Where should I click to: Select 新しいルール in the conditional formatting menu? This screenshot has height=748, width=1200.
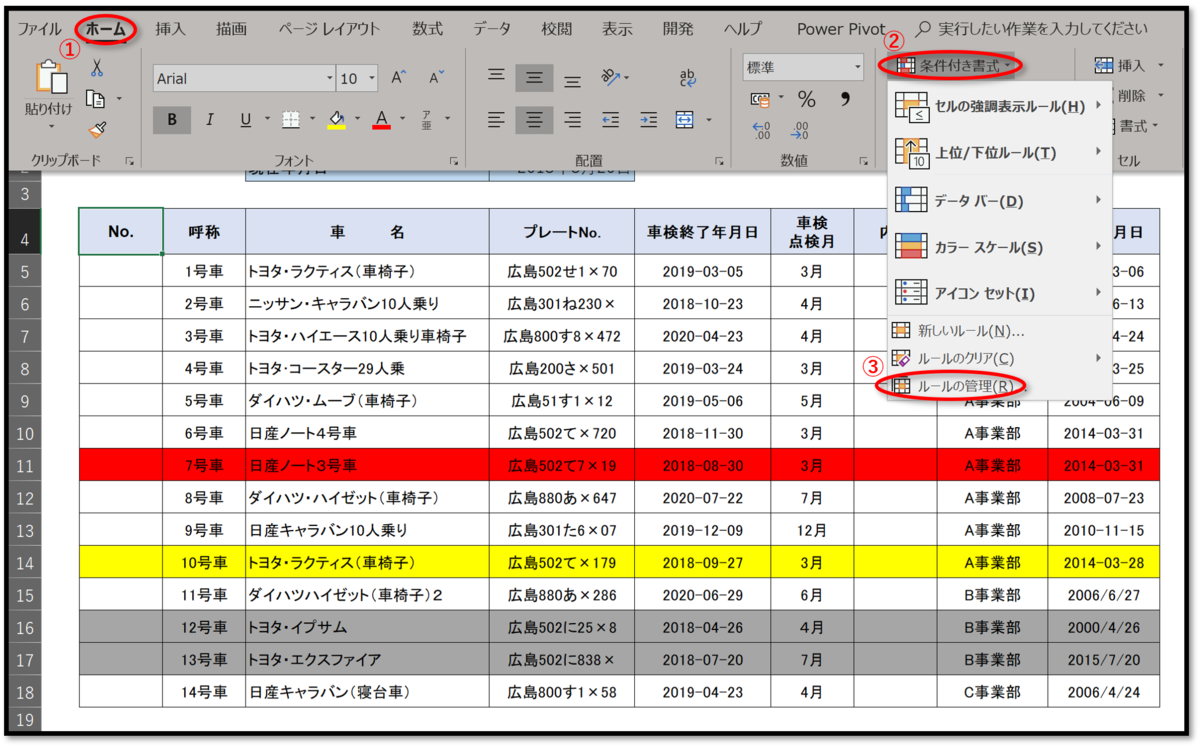(x=1000, y=331)
